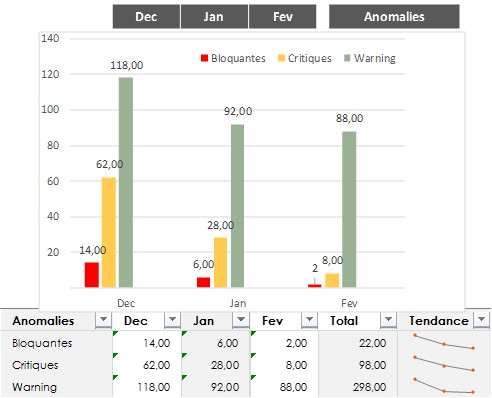Screen dimensions: 492x398
Task: Select the Warning Total cell 298,00
Action: 358,387
